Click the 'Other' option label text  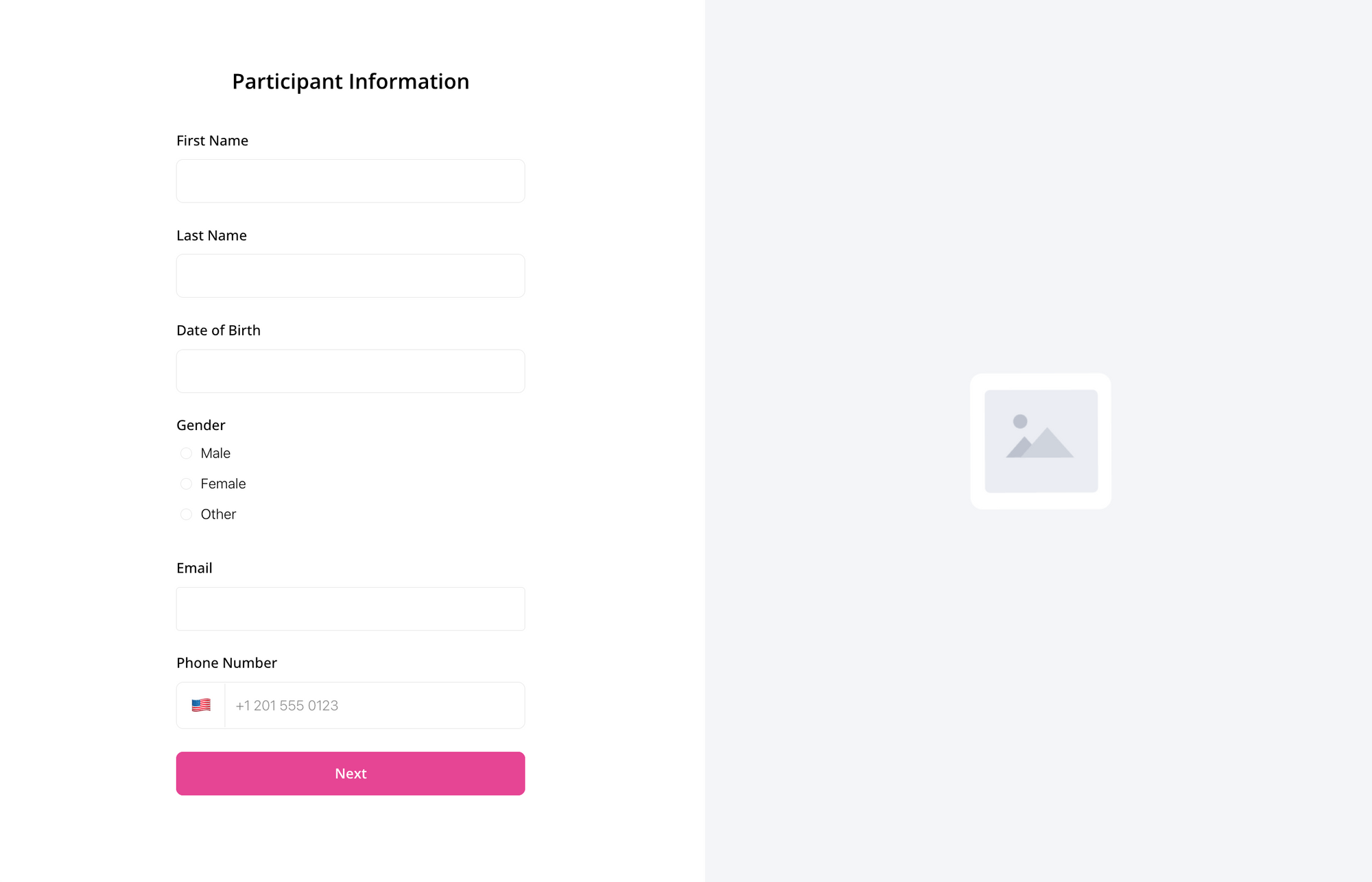pyautogui.click(x=218, y=514)
